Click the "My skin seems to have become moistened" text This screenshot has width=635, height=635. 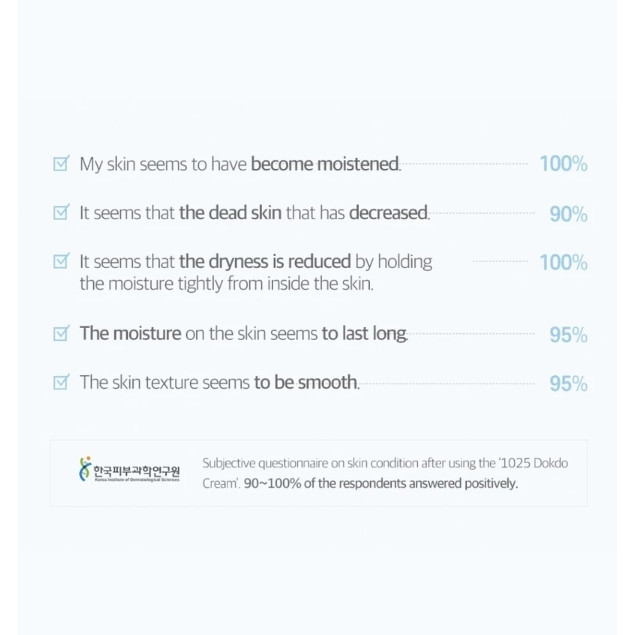tap(240, 164)
